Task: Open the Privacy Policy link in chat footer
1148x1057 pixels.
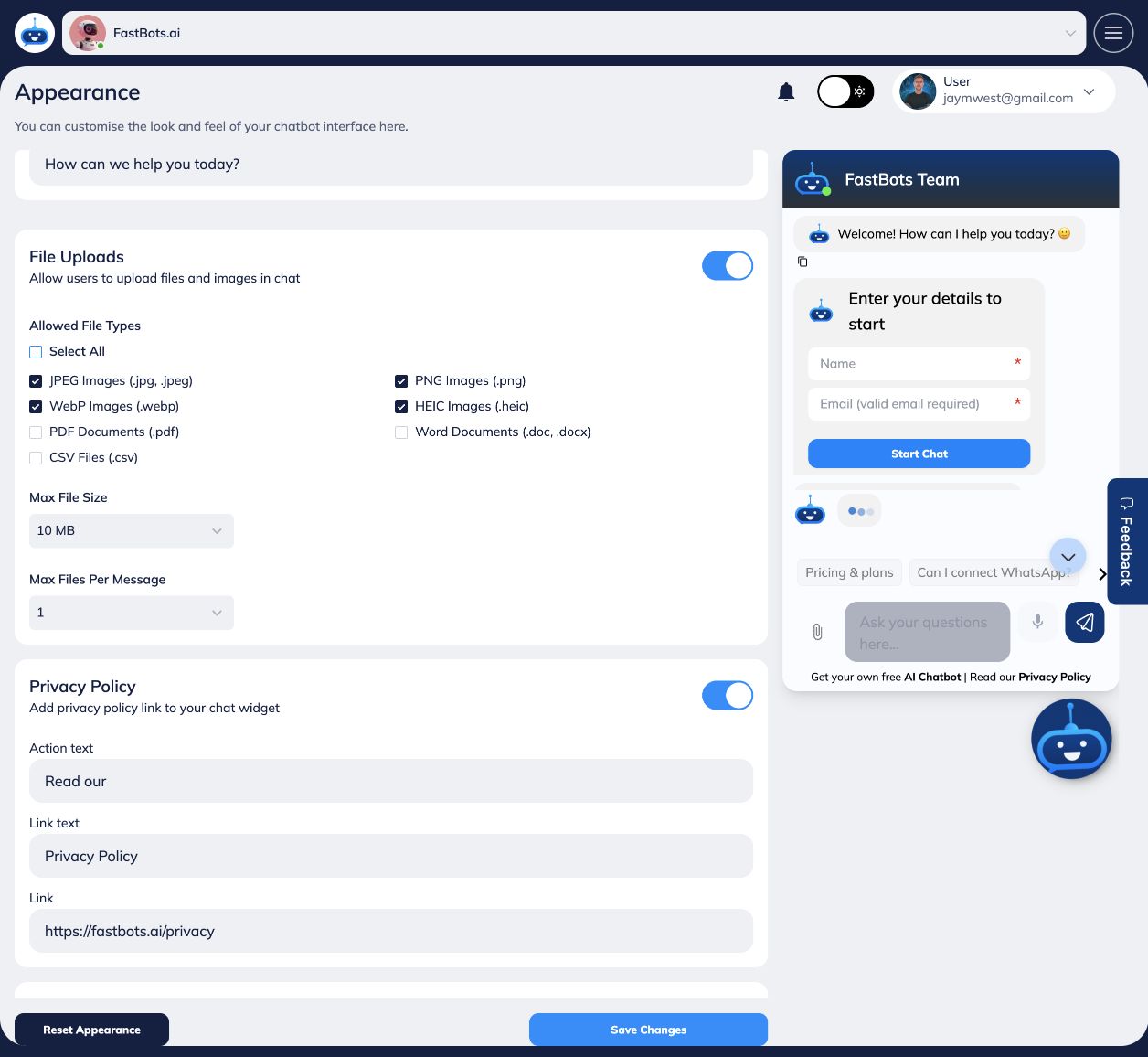Action: click(1055, 678)
